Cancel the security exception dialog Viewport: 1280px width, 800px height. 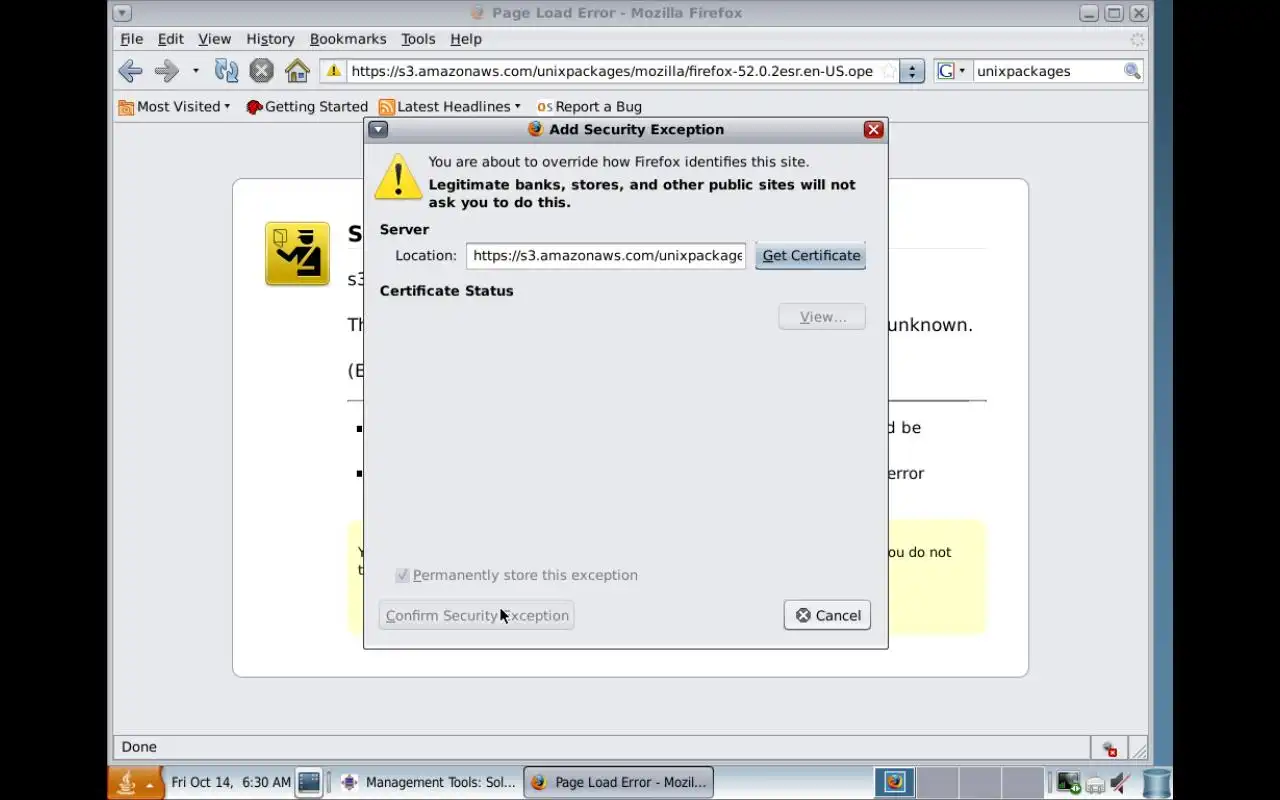coord(827,615)
